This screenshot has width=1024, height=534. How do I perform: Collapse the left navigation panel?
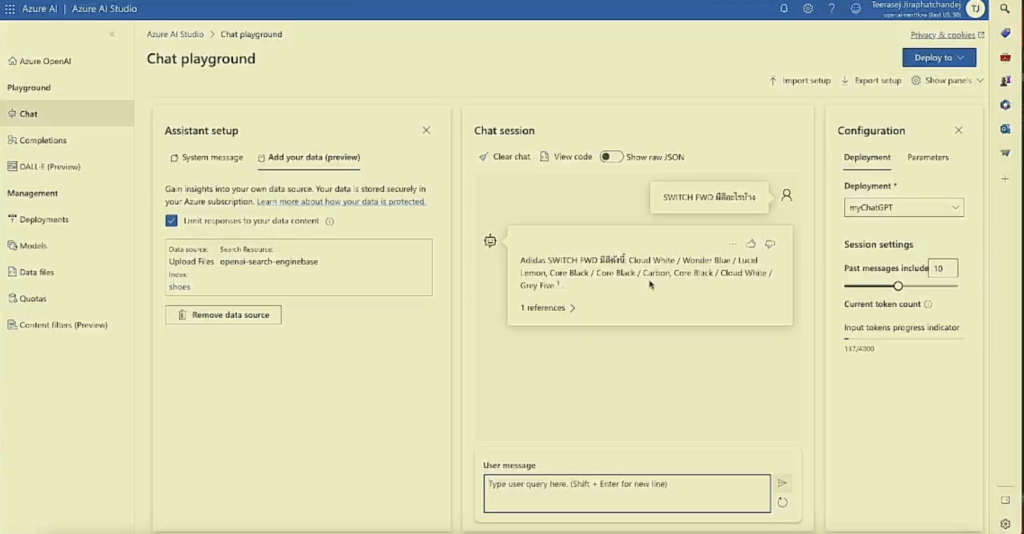tap(112, 34)
